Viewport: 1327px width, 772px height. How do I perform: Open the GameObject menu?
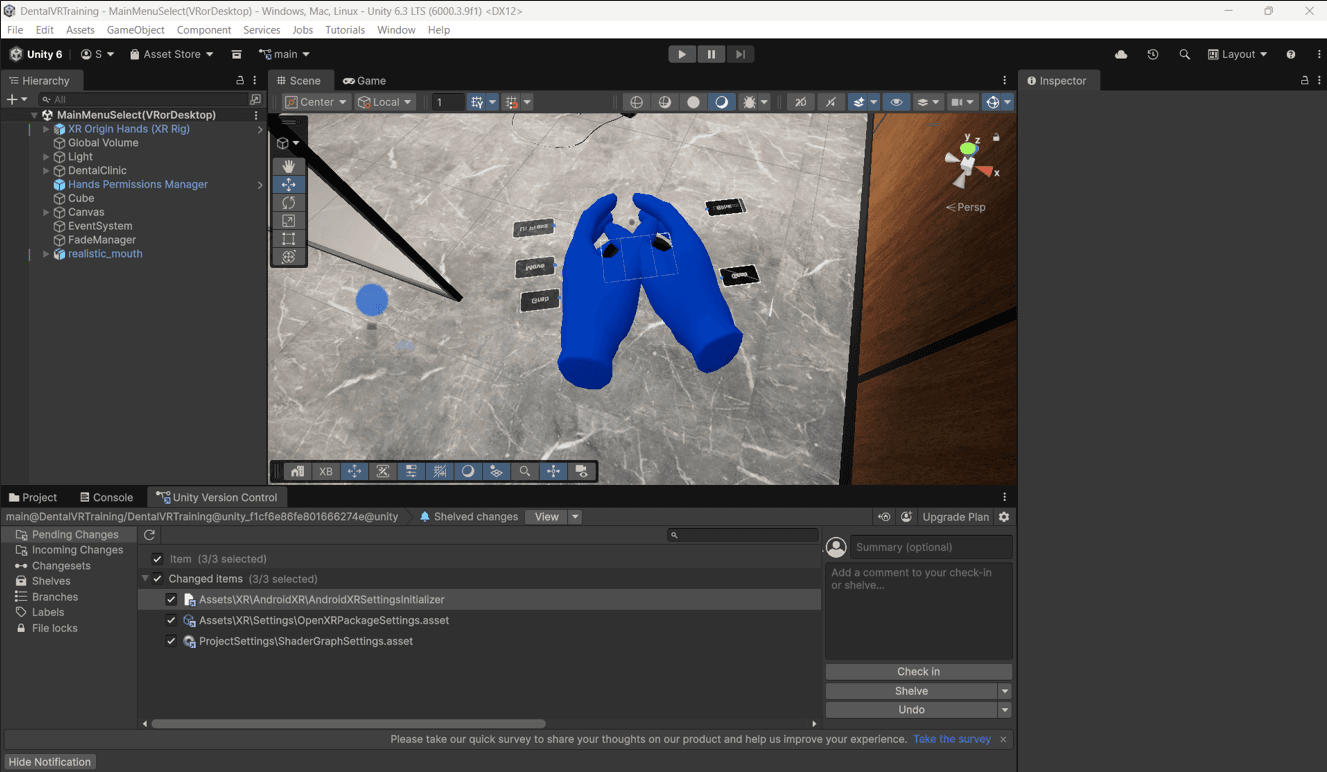(136, 30)
